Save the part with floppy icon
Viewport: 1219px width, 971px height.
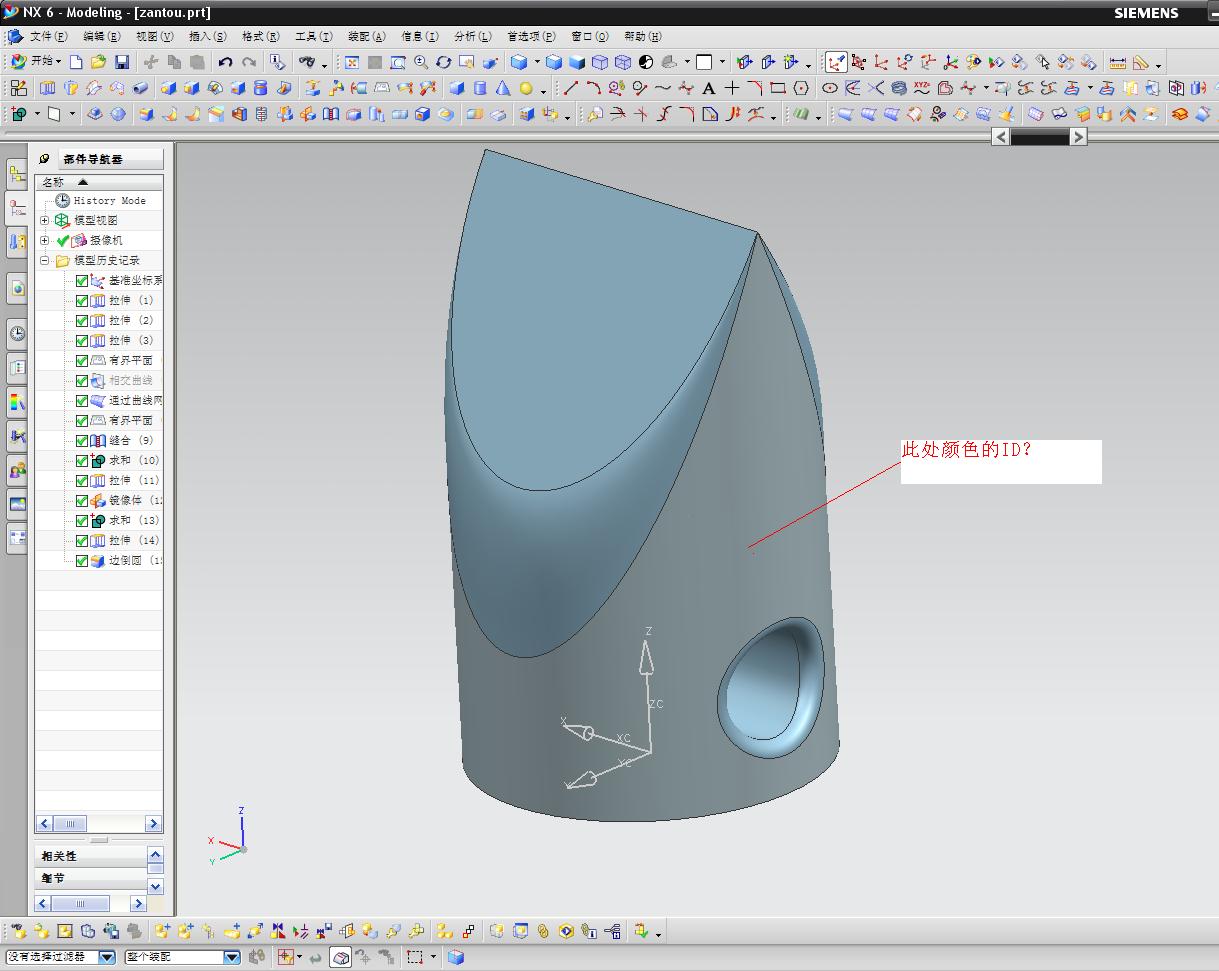point(121,62)
